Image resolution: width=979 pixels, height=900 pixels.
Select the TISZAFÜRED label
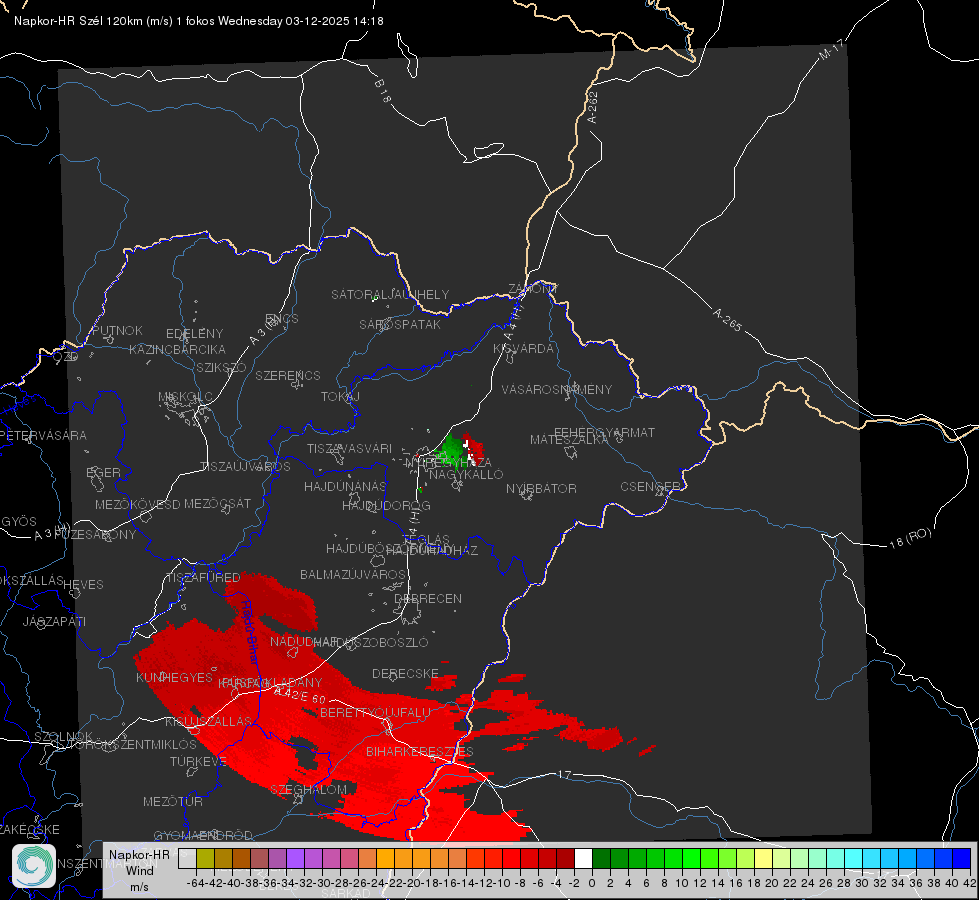204,577
